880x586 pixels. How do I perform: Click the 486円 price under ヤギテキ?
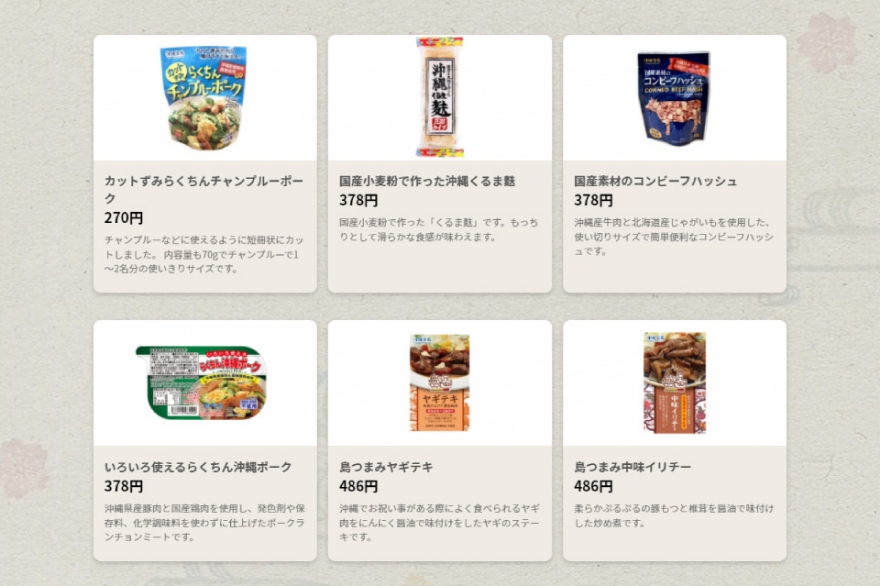click(x=359, y=486)
